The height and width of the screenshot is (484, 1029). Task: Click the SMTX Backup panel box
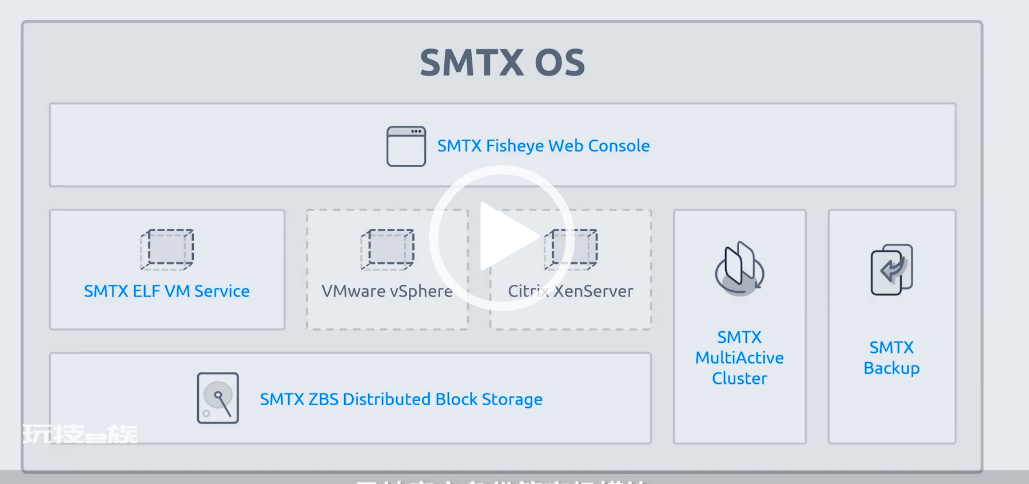(x=892, y=327)
